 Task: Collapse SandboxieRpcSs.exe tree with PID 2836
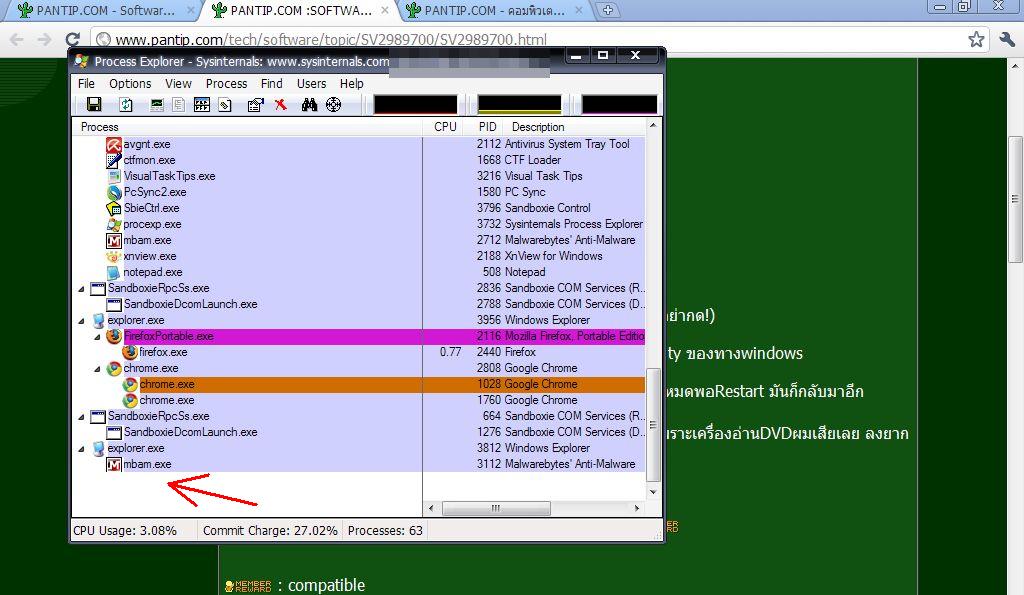pyautogui.click(x=82, y=289)
